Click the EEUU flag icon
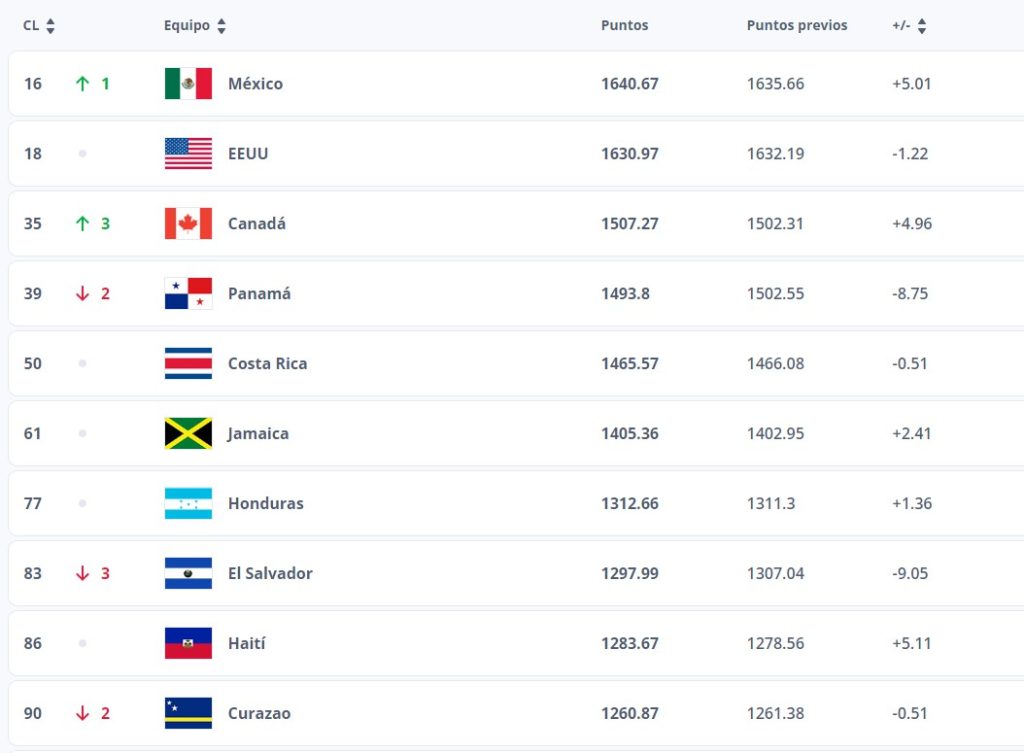 188,153
